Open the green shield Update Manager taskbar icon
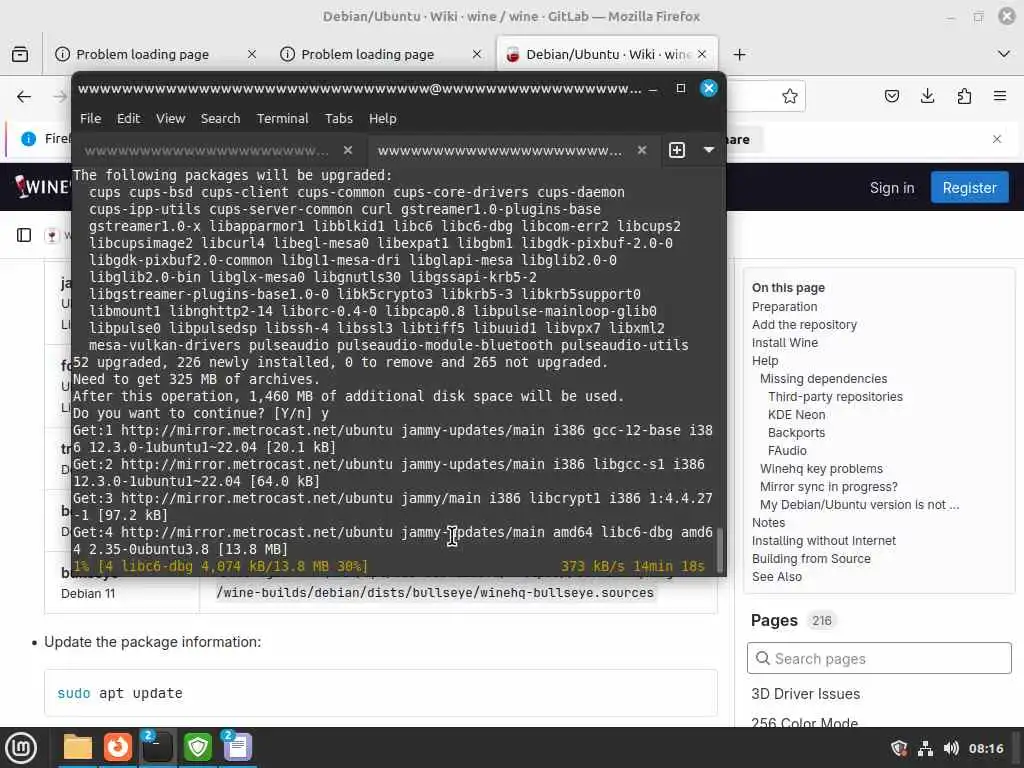1024x768 pixels. click(198, 747)
